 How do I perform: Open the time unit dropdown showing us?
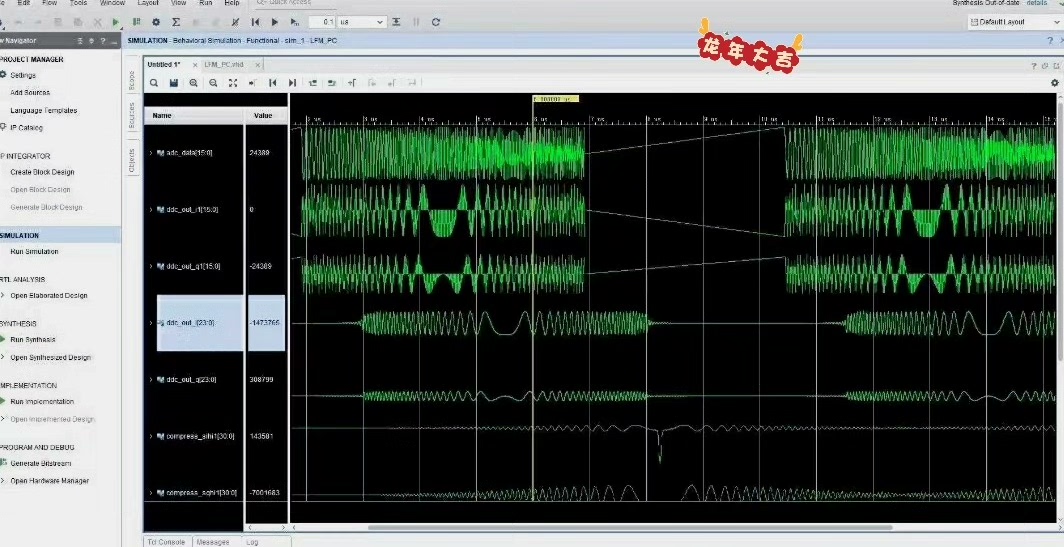click(x=362, y=22)
